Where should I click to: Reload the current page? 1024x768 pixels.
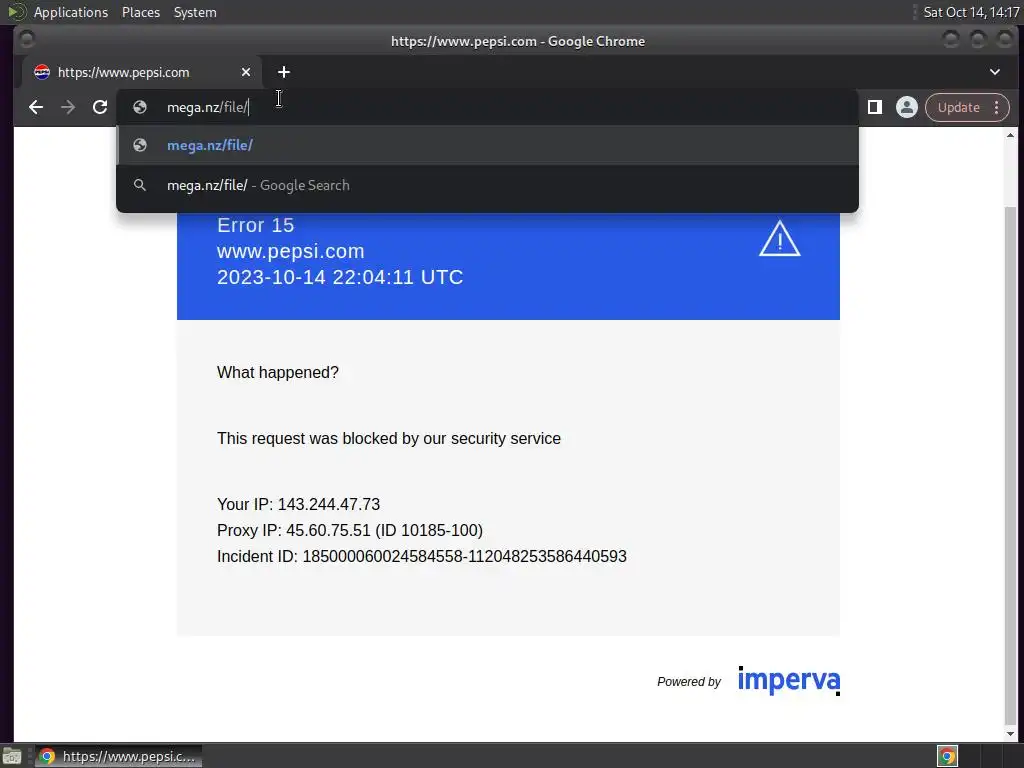100,107
